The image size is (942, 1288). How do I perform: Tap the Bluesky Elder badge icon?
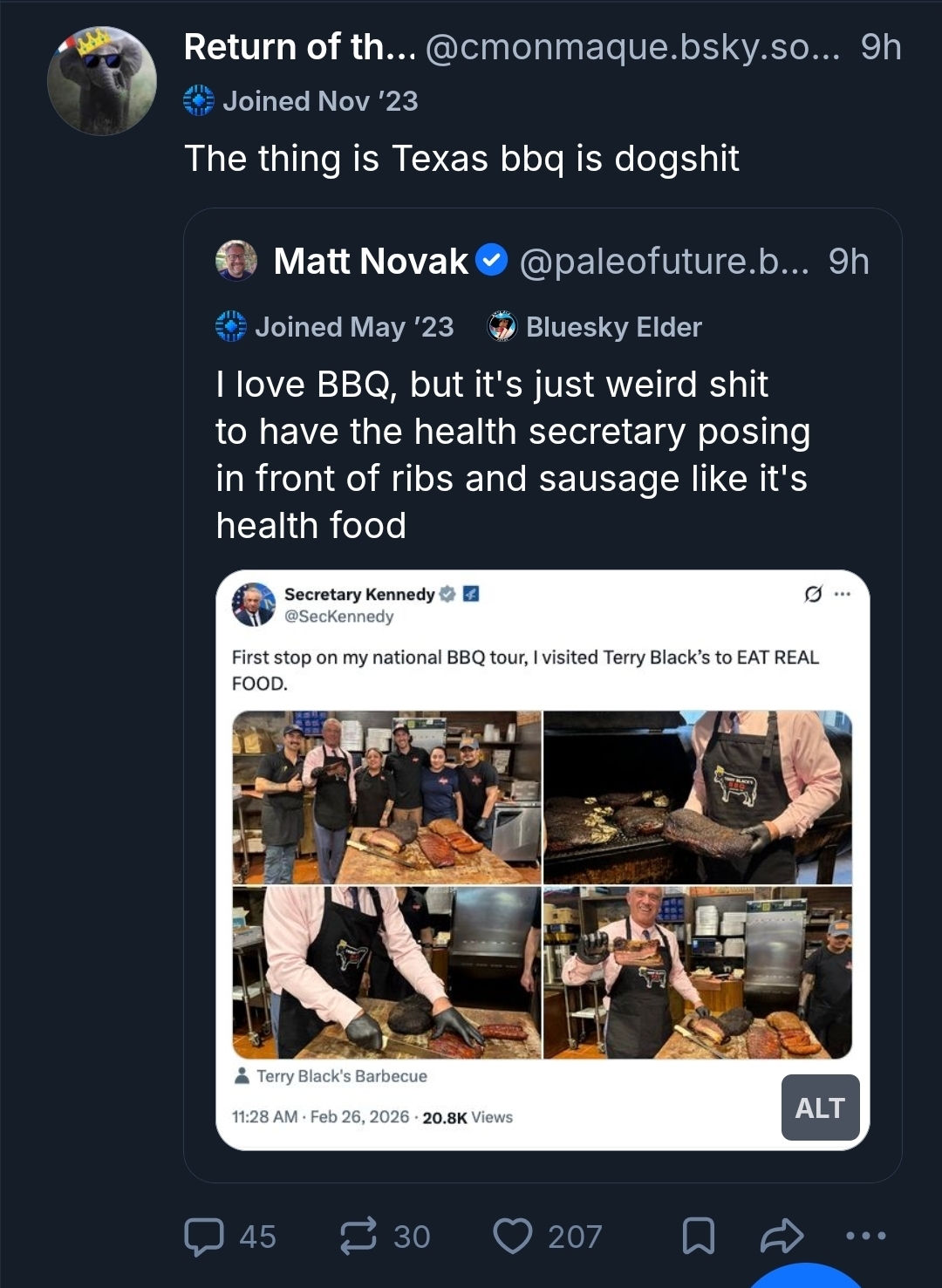(x=502, y=327)
